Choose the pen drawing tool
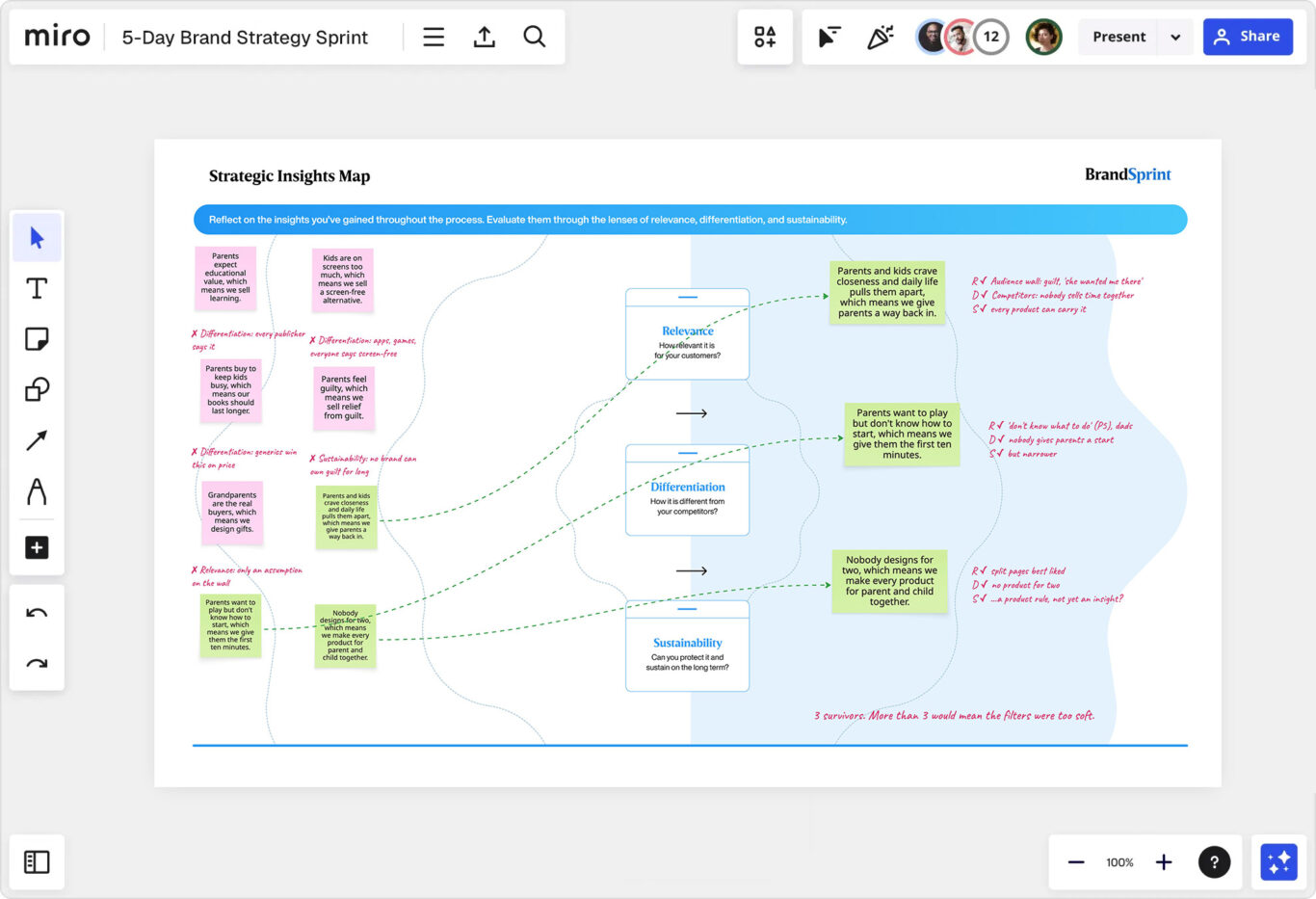1316x899 pixels. [37, 491]
